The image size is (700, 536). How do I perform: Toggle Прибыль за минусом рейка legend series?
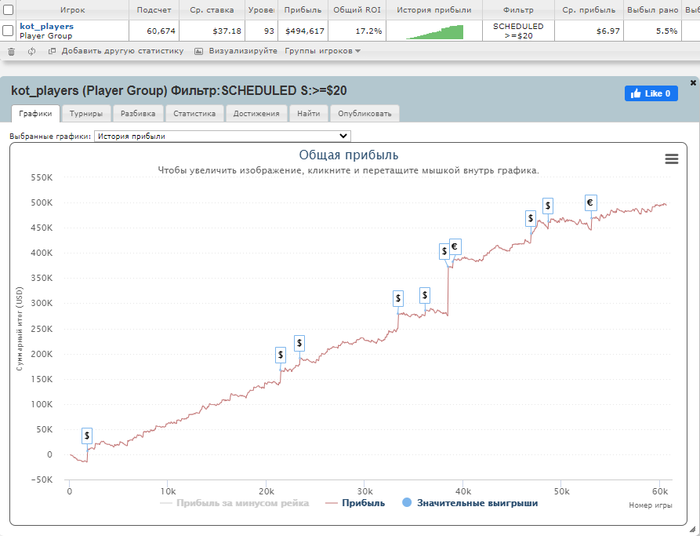(234, 503)
